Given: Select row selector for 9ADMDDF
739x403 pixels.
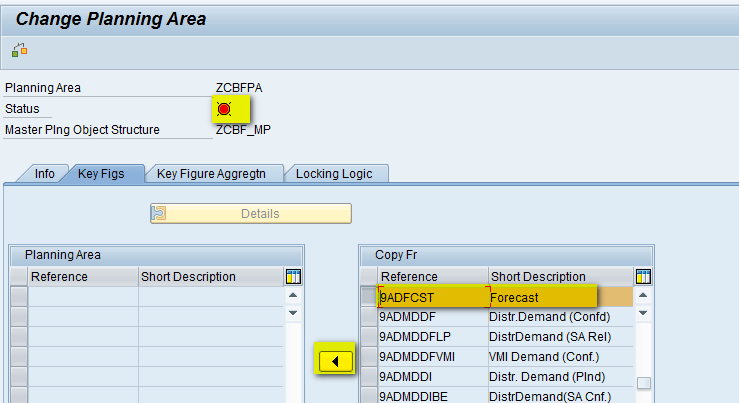Looking at the screenshot, I should coord(369,317).
